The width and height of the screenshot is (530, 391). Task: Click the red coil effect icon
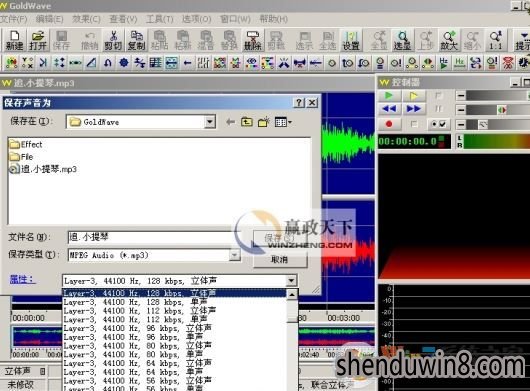pos(508,63)
